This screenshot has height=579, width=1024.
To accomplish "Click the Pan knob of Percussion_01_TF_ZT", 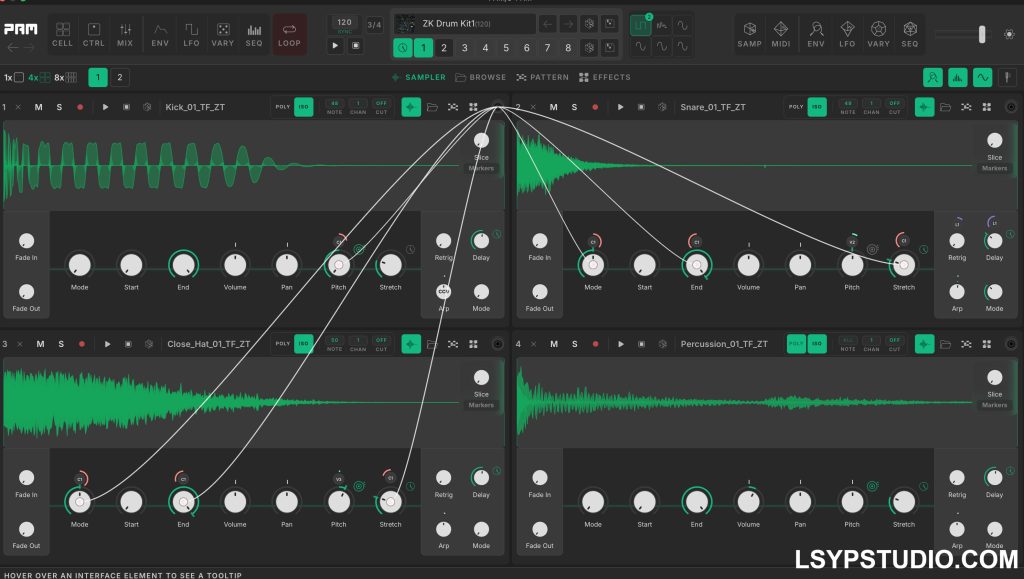I will (x=800, y=502).
